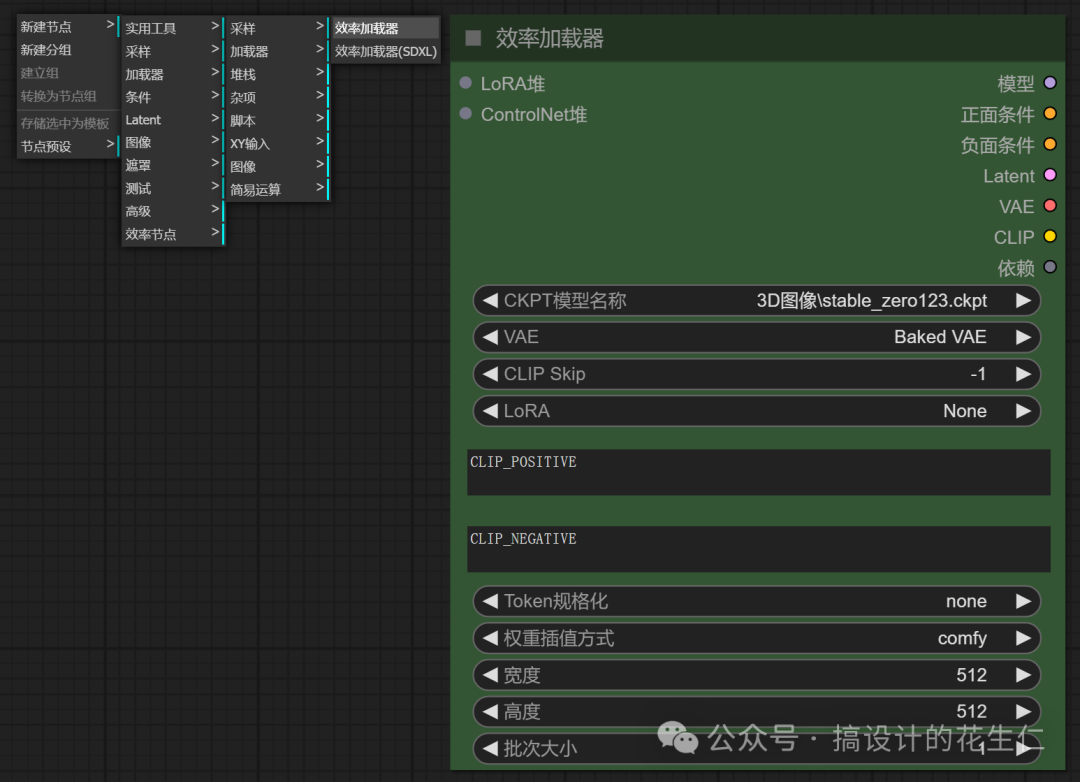This screenshot has height=782, width=1080.
Task: Collapse the 效率加载器 node via title square
Action: 473,38
